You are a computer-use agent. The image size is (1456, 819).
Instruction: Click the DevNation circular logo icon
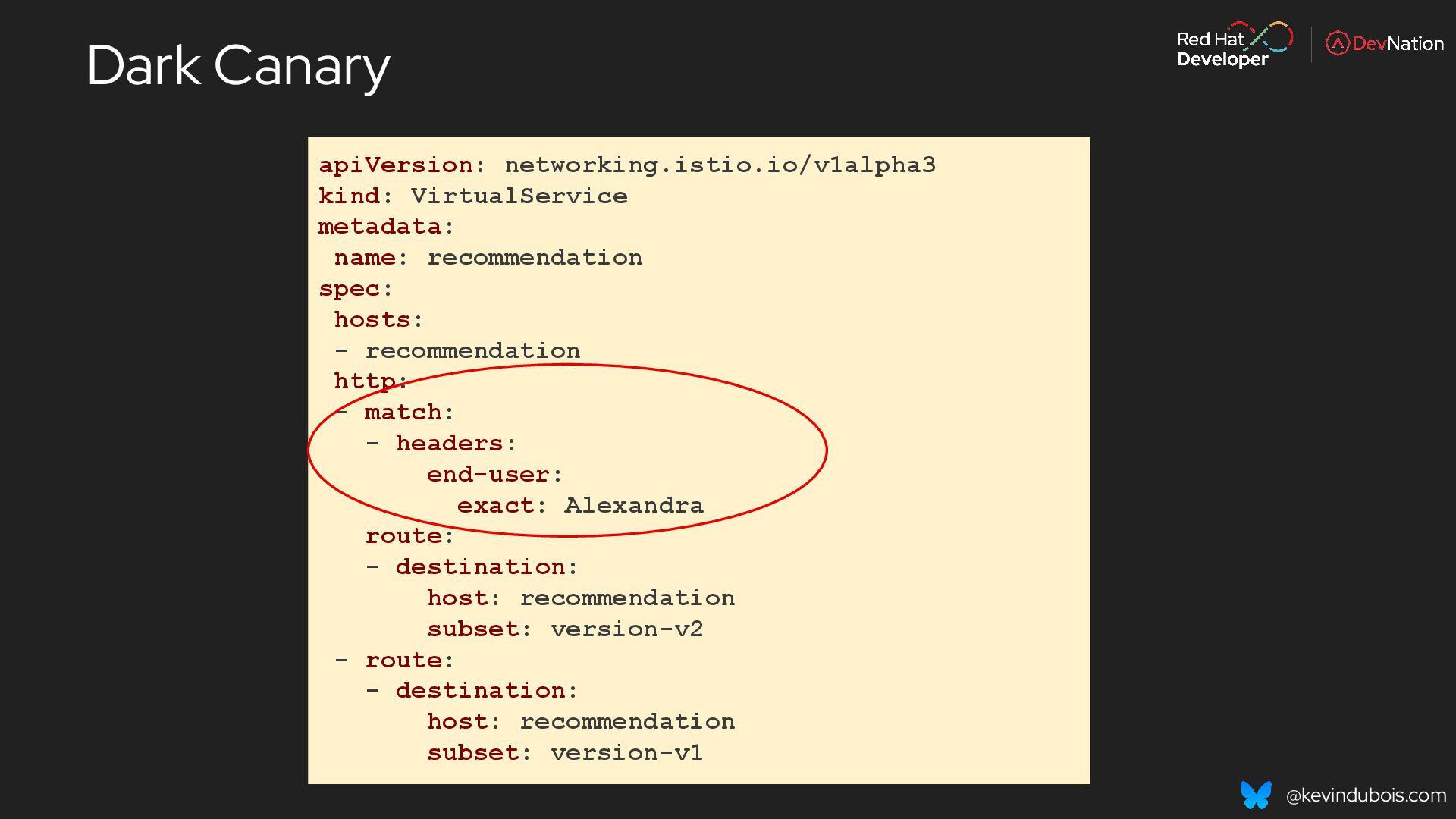(x=1337, y=43)
